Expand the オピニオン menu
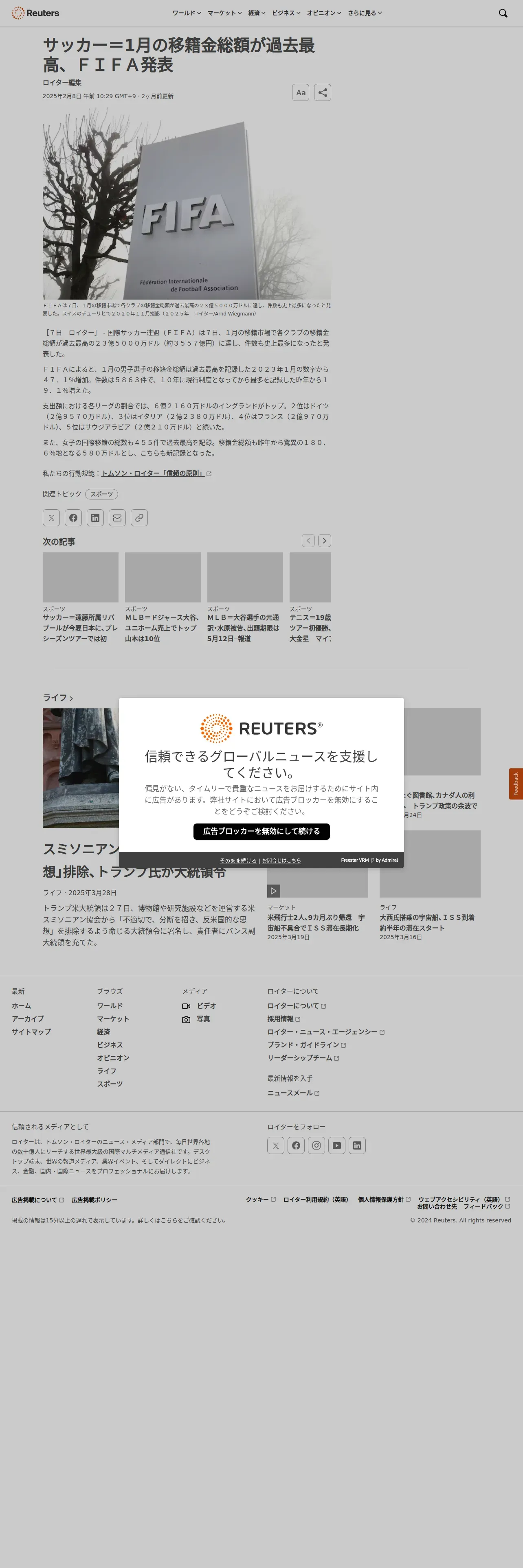The image size is (523, 1568). 324,13
